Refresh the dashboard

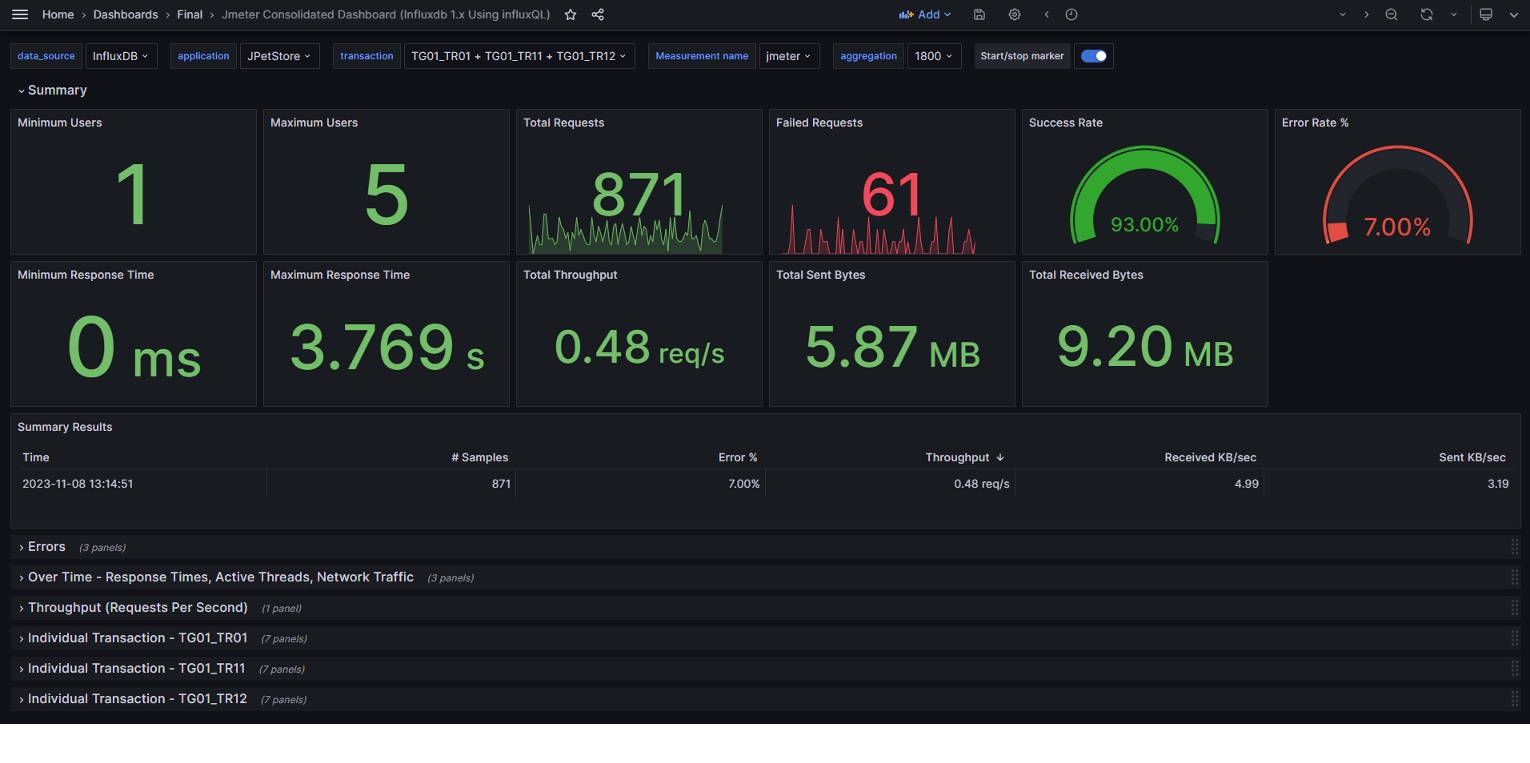pyautogui.click(x=1426, y=15)
